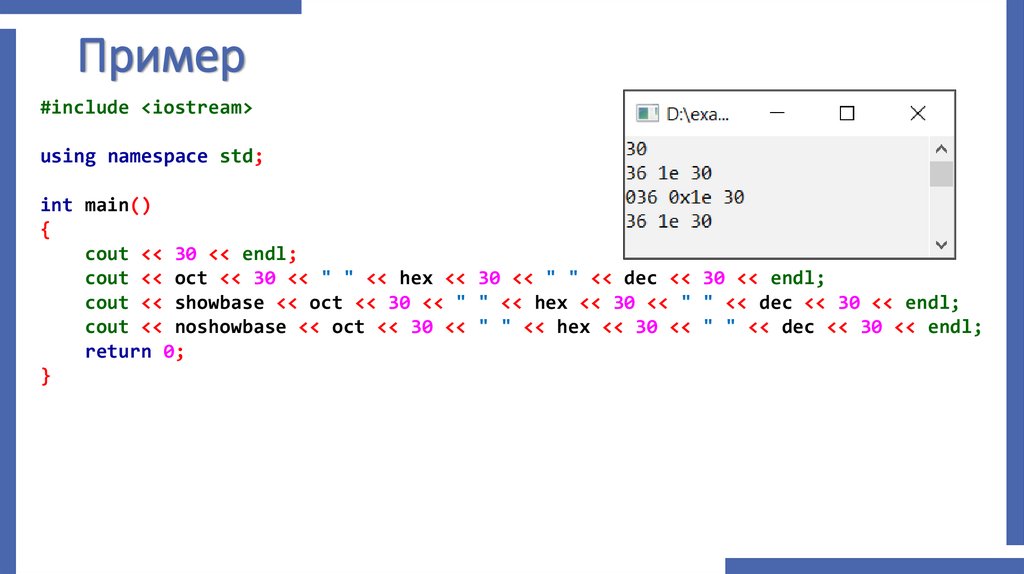Click the console scrollbar up arrow
Viewport: 1024px width, 574px height.
click(941, 149)
